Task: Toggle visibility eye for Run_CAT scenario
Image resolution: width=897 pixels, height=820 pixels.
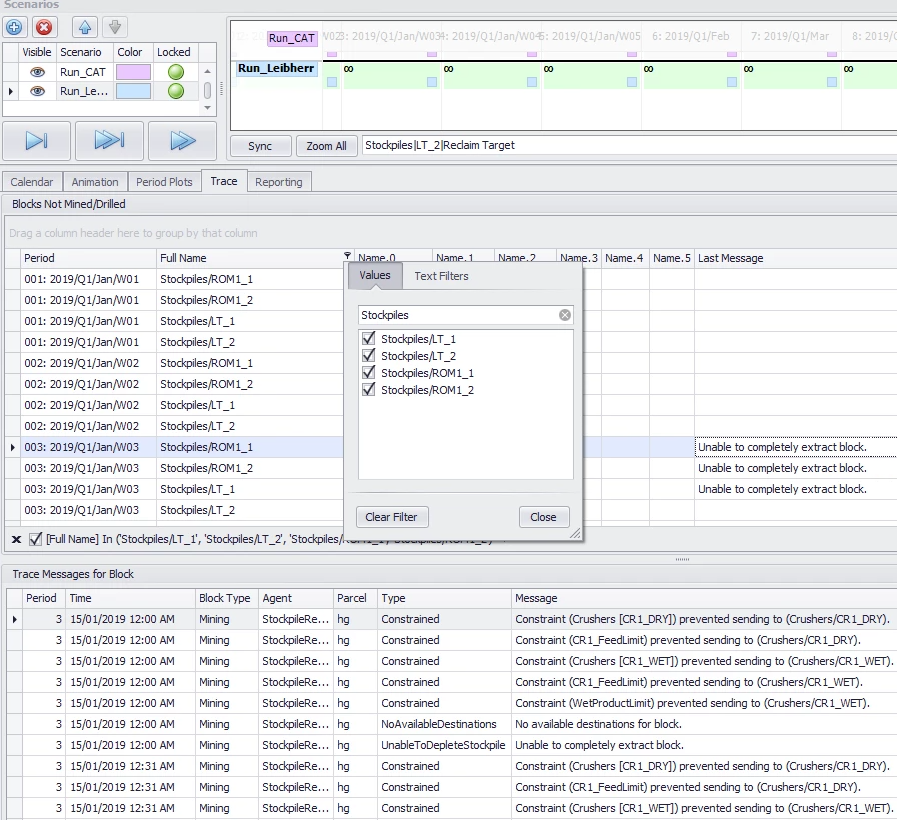Action: 37,72
